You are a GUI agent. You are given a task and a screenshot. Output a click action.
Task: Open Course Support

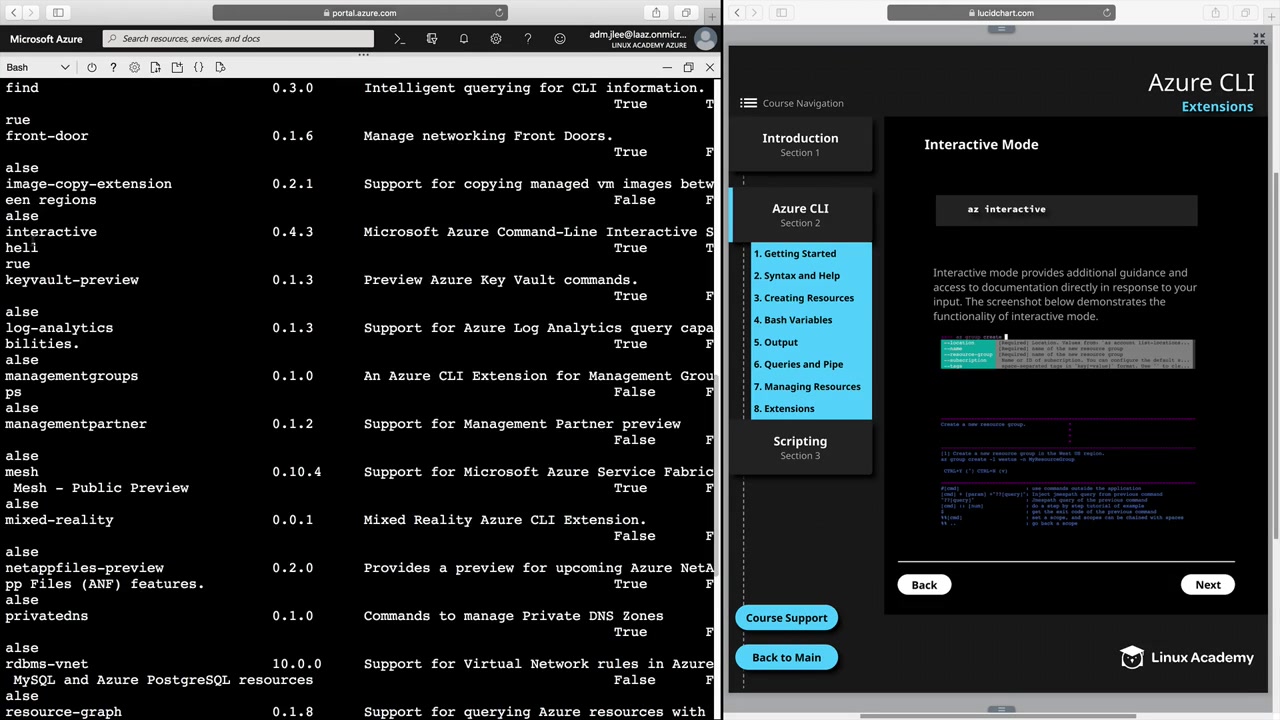(786, 618)
